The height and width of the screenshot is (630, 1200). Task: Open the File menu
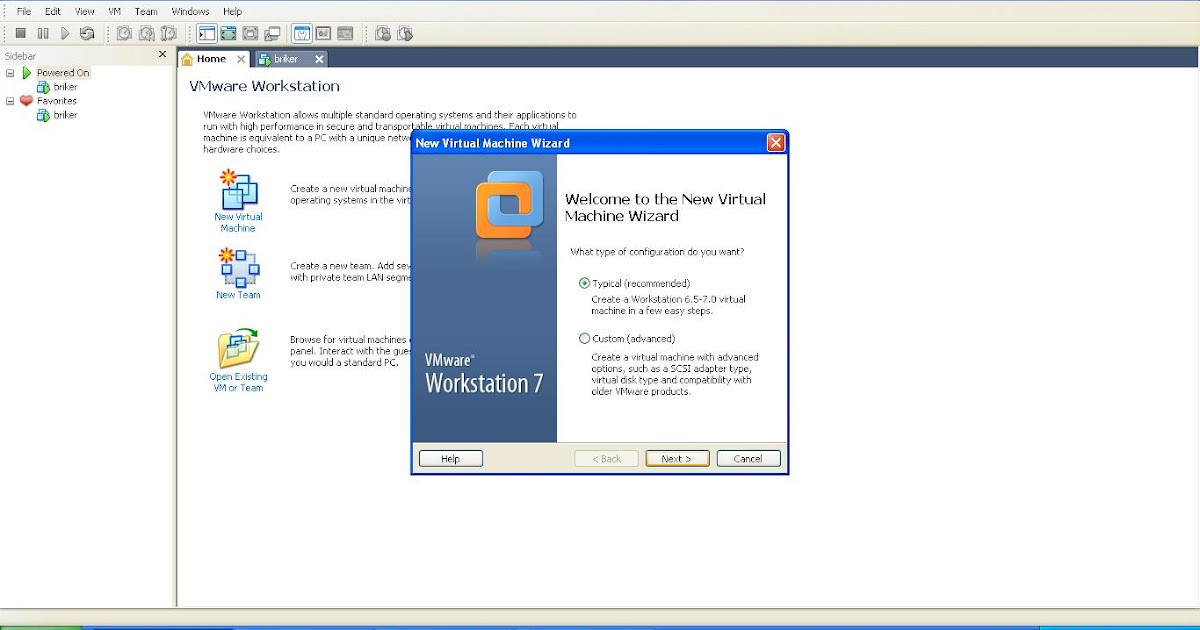(24, 11)
